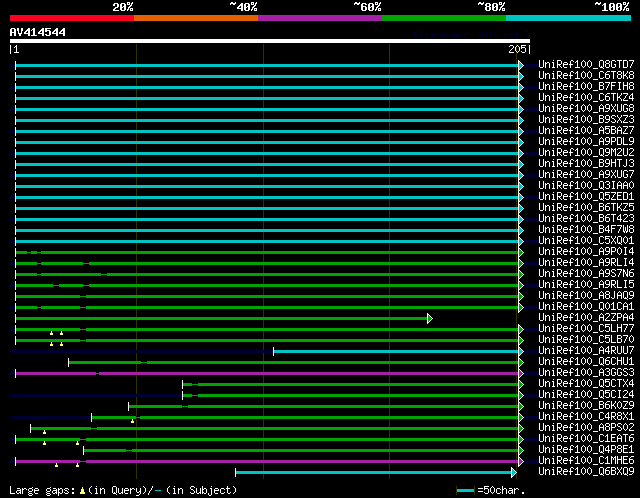Screen dimensions: 640x498
Task: Click the cyan 50char scale bar
Action: (x=465, y=491)
